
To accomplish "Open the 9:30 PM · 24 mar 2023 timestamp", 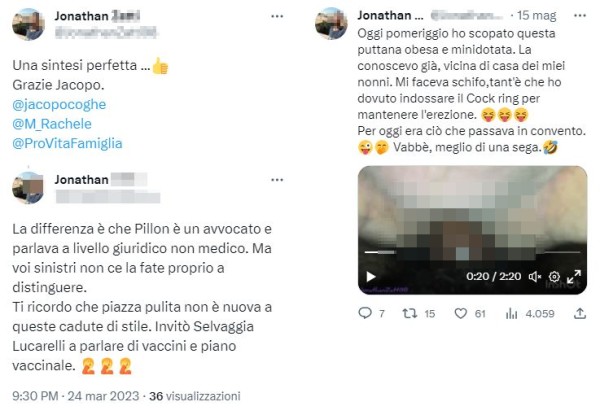I will 76,396.
